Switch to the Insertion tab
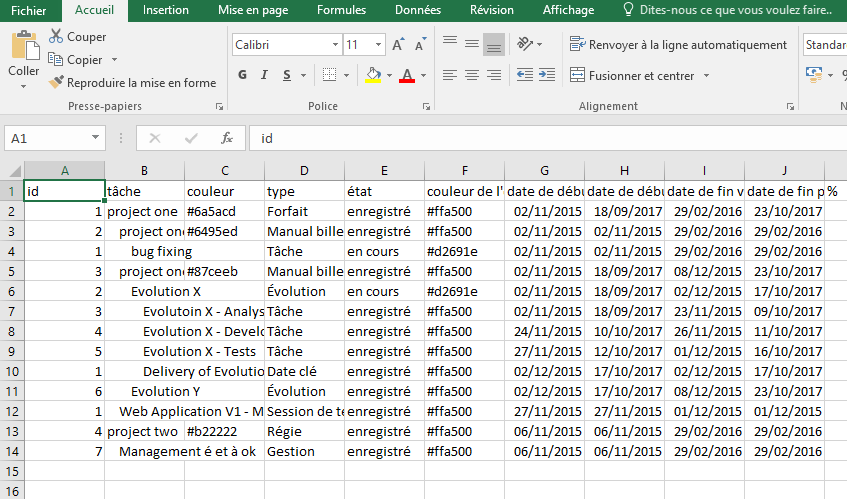This screenshot has height=499, width=847. 165,10
